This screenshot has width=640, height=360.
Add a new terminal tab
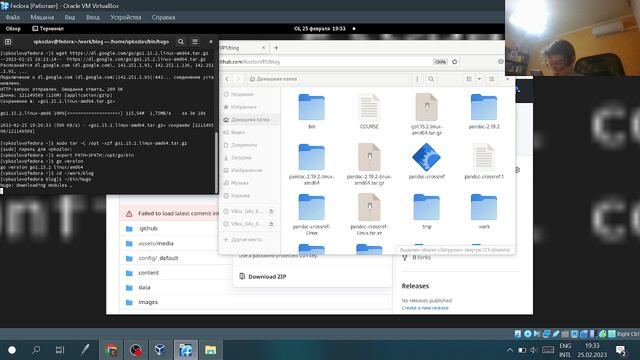8,42
